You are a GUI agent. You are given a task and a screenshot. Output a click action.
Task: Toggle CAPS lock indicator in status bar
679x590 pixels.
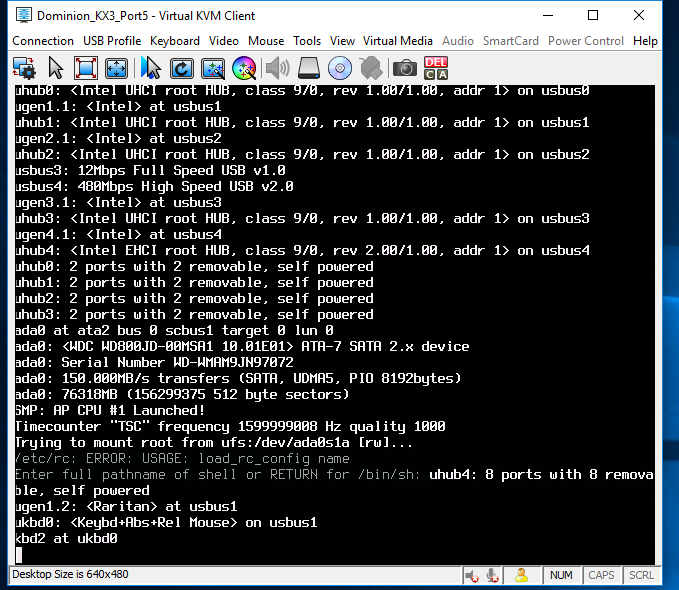[601, 575]
